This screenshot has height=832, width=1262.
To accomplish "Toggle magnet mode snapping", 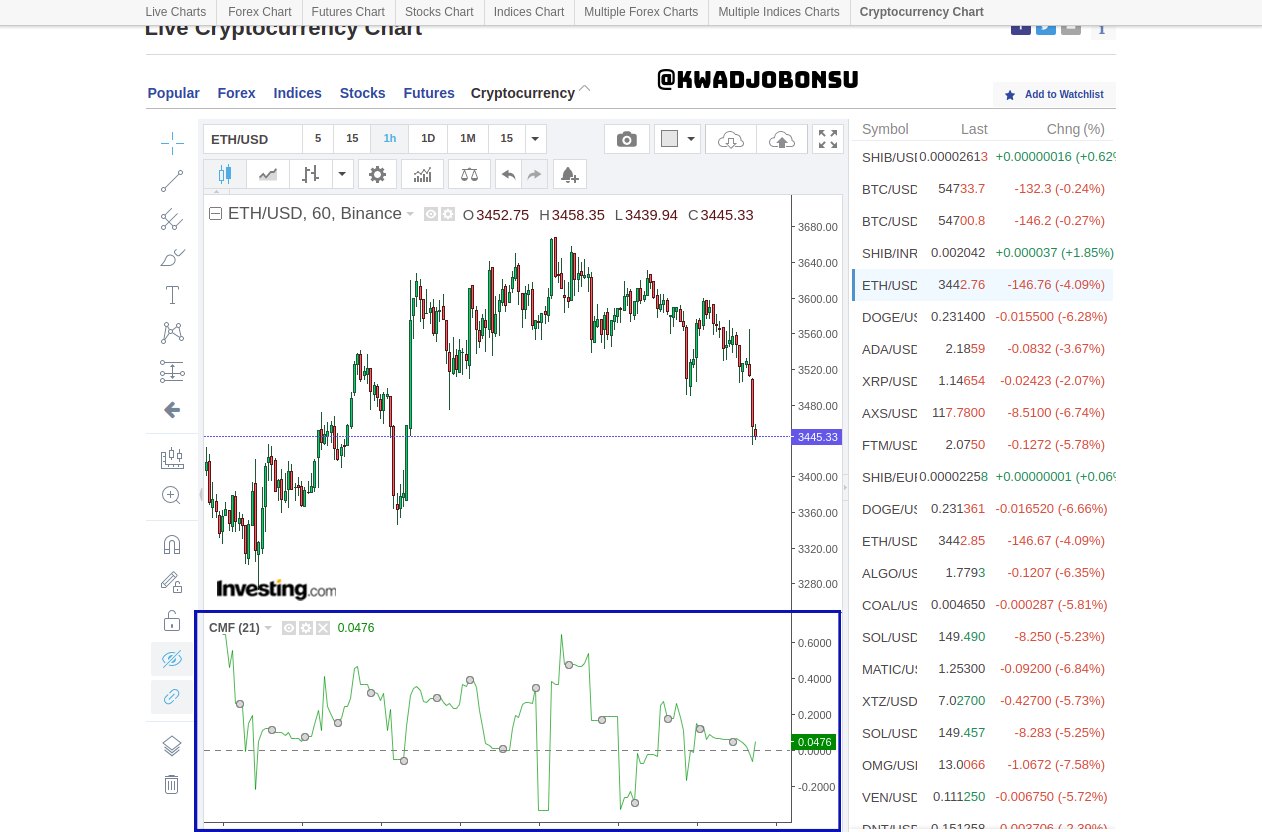I will pos(172,544).
